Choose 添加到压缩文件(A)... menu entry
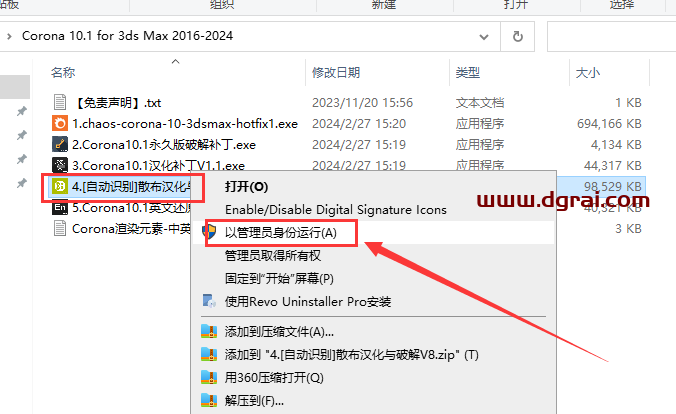Image resolution: width=676 pixels, height=414 pixels. [279, 331]
